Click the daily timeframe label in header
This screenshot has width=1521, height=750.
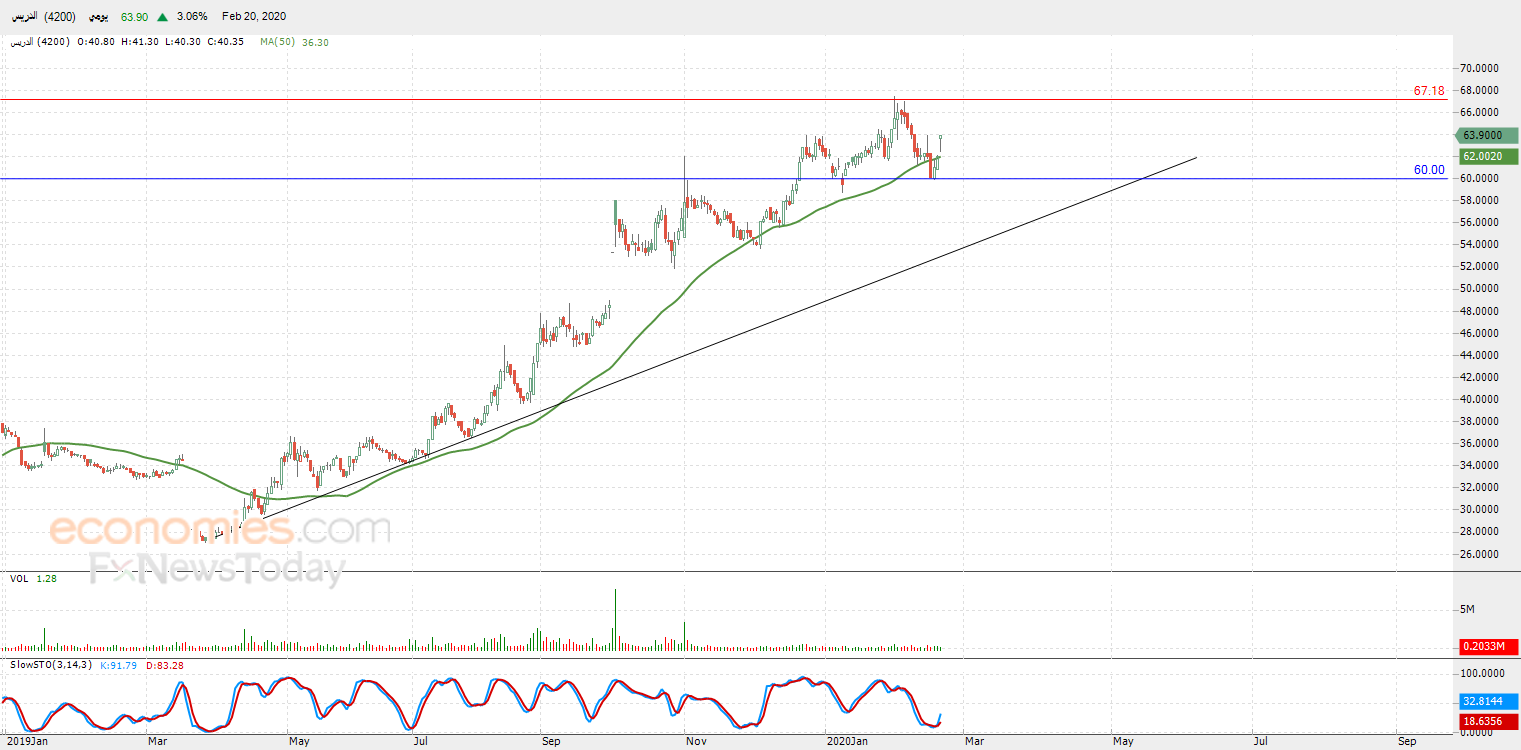click(99, 17)
